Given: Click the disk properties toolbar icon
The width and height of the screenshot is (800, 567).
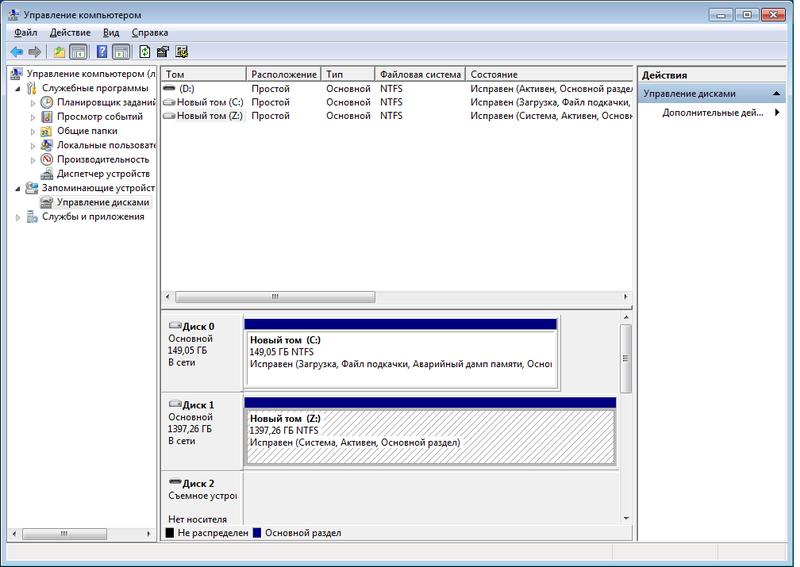Looking at the screenshot, I should 163,52.
